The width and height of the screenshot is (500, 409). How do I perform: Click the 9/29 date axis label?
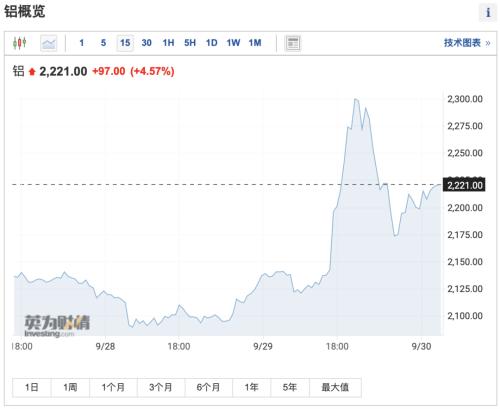263,346
